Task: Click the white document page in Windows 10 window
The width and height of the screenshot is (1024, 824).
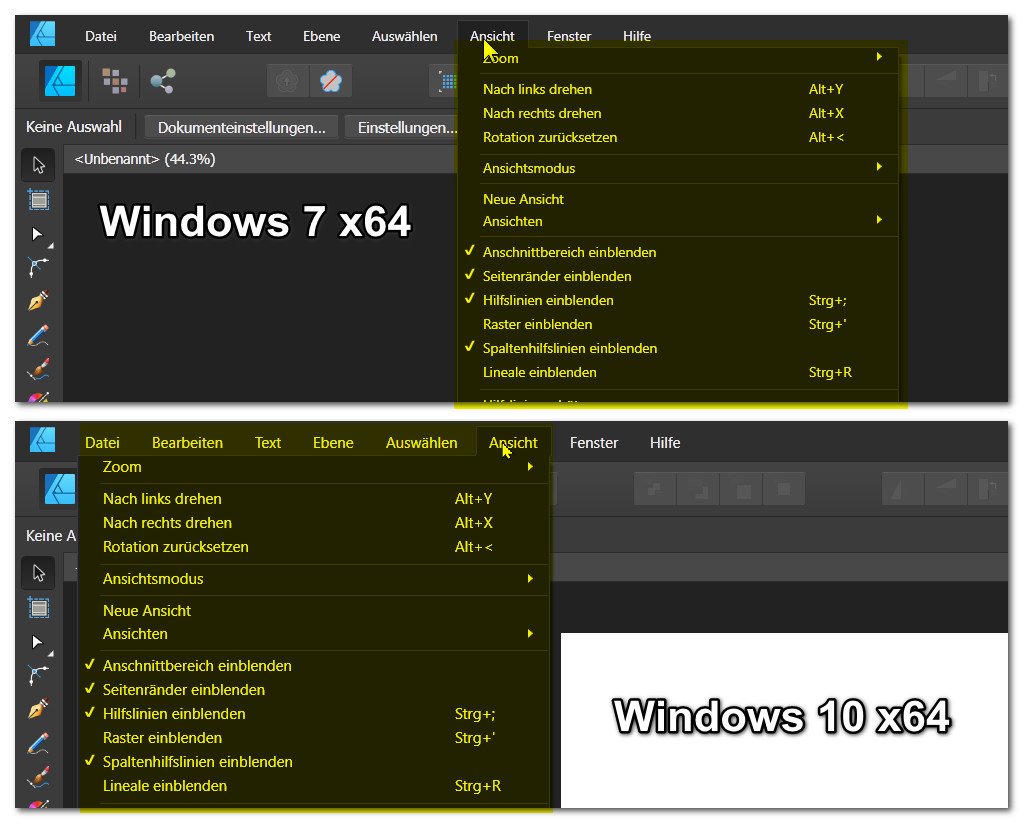Action: [784, 720]
